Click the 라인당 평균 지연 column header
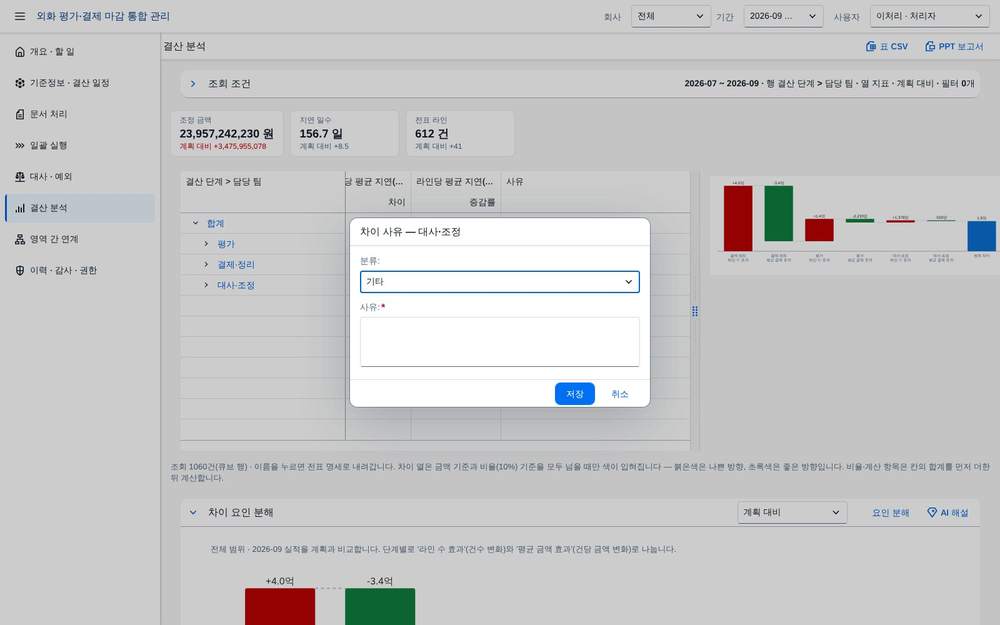 (455, 182)
